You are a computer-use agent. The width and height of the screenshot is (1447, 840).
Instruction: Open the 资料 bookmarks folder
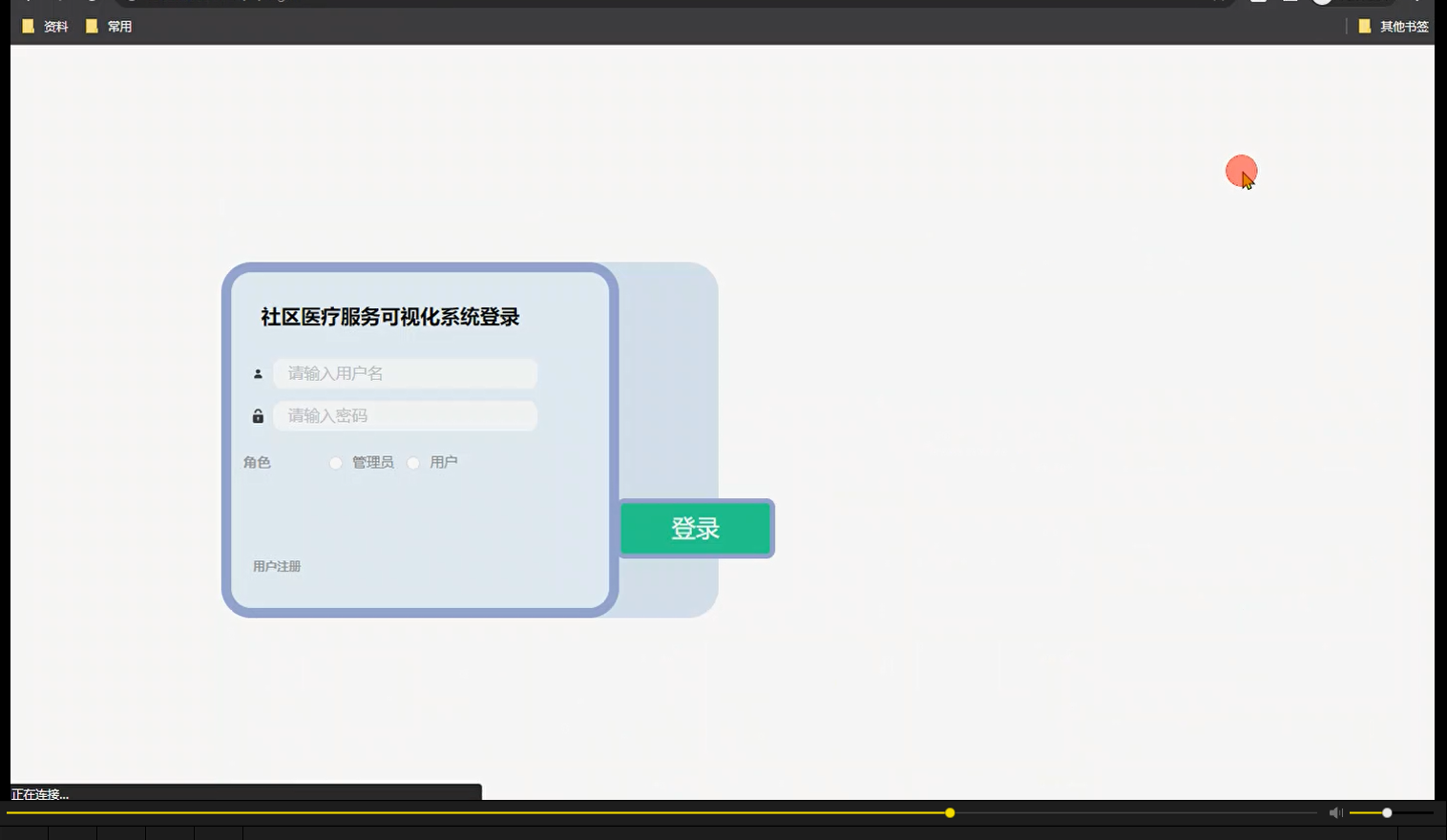click(45, 26)
